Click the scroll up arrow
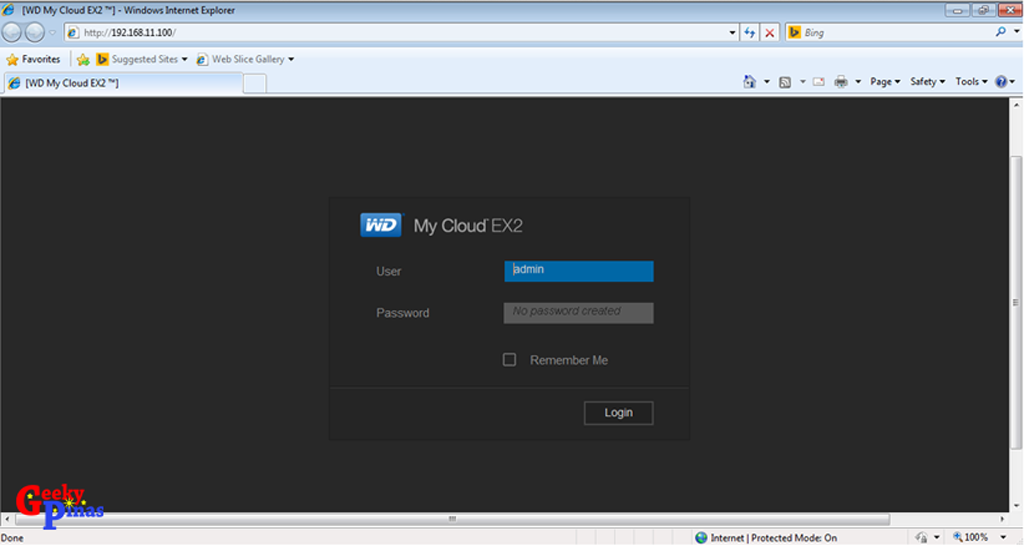Viewport: 1024px width, 546px height. point(1016,104)
